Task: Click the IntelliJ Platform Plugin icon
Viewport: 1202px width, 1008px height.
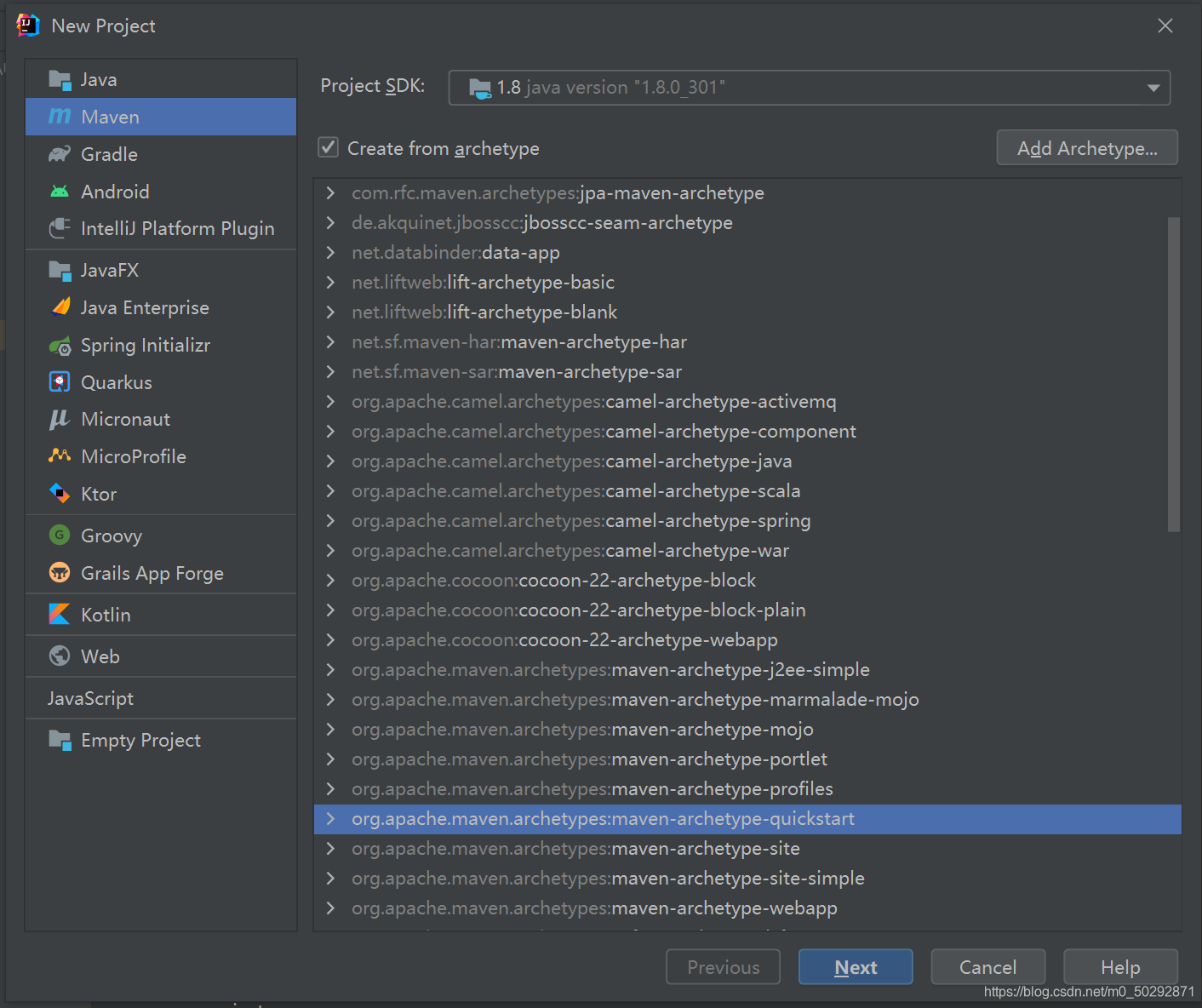Action: tap(60, 228)
